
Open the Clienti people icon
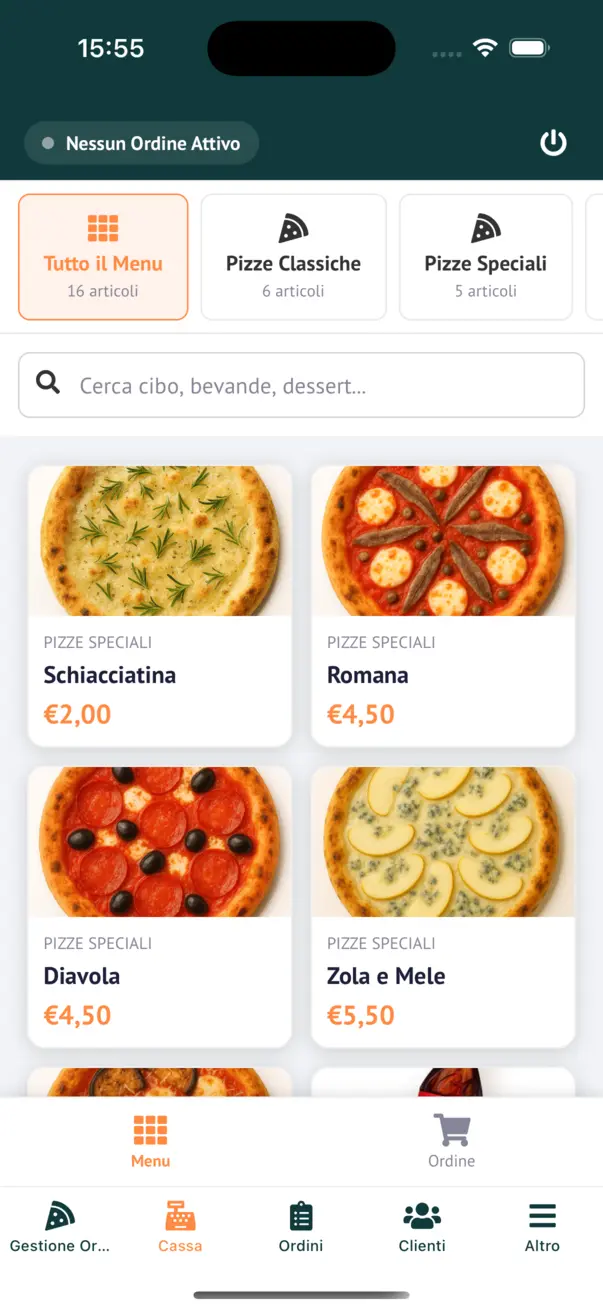422,1216
